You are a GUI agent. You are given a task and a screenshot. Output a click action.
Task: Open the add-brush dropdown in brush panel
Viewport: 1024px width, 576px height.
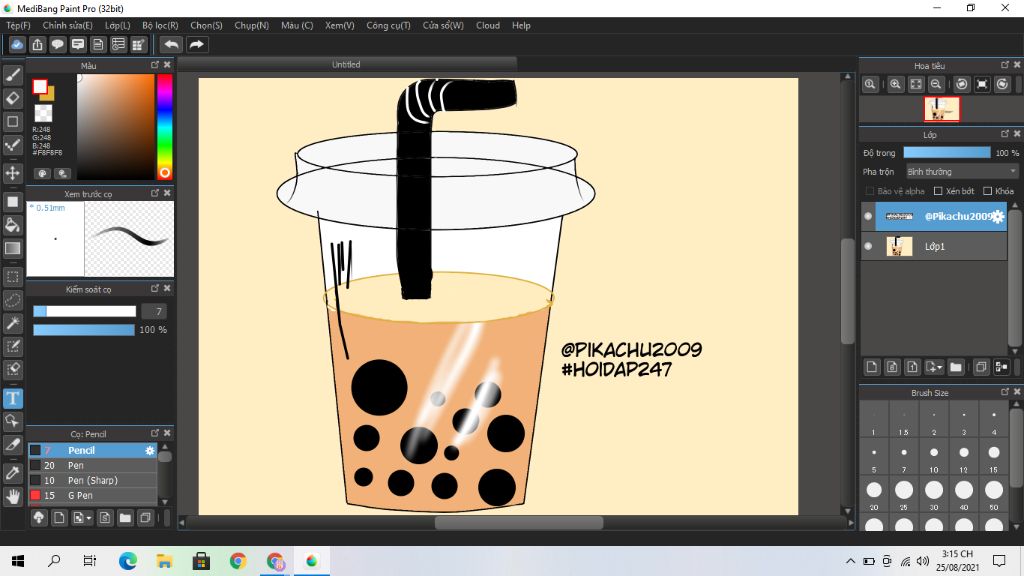point(83,518)
